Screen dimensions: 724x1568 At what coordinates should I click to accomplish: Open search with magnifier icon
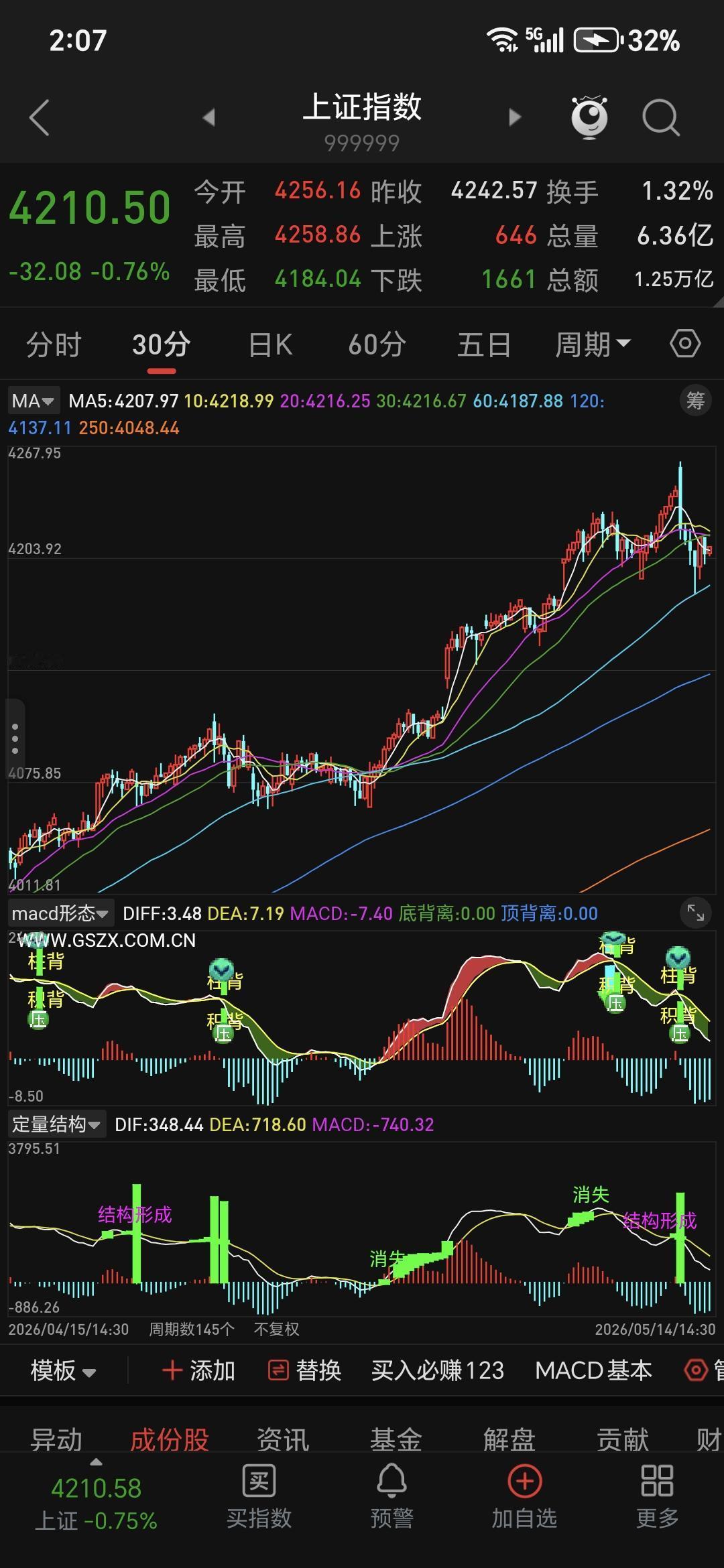(661, 118)
